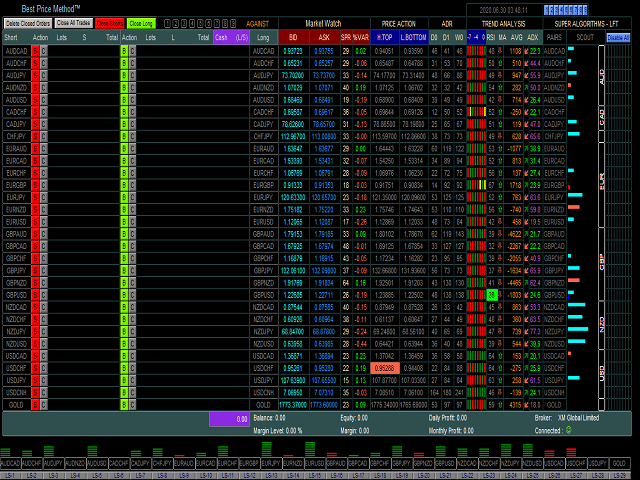Click the orange SCOUT bar for EURNZD
The image size is (640, 480).
[x=574, y=207]
